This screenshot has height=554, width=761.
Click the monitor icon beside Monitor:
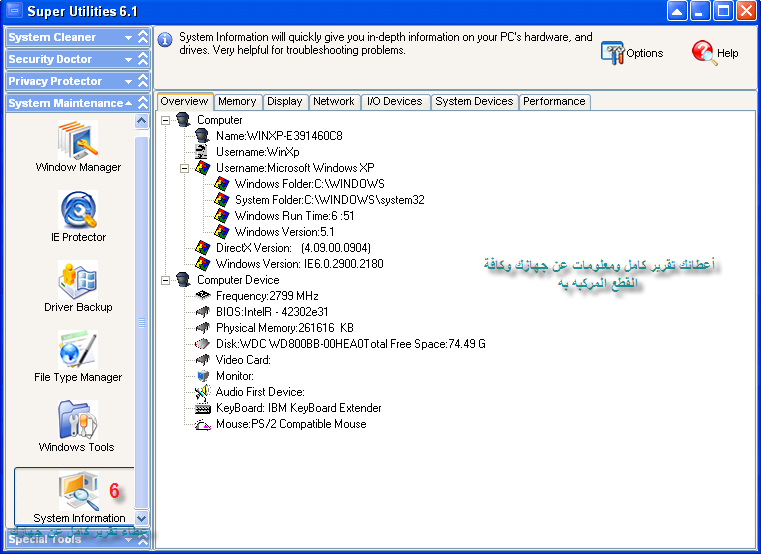pos(202,376)
